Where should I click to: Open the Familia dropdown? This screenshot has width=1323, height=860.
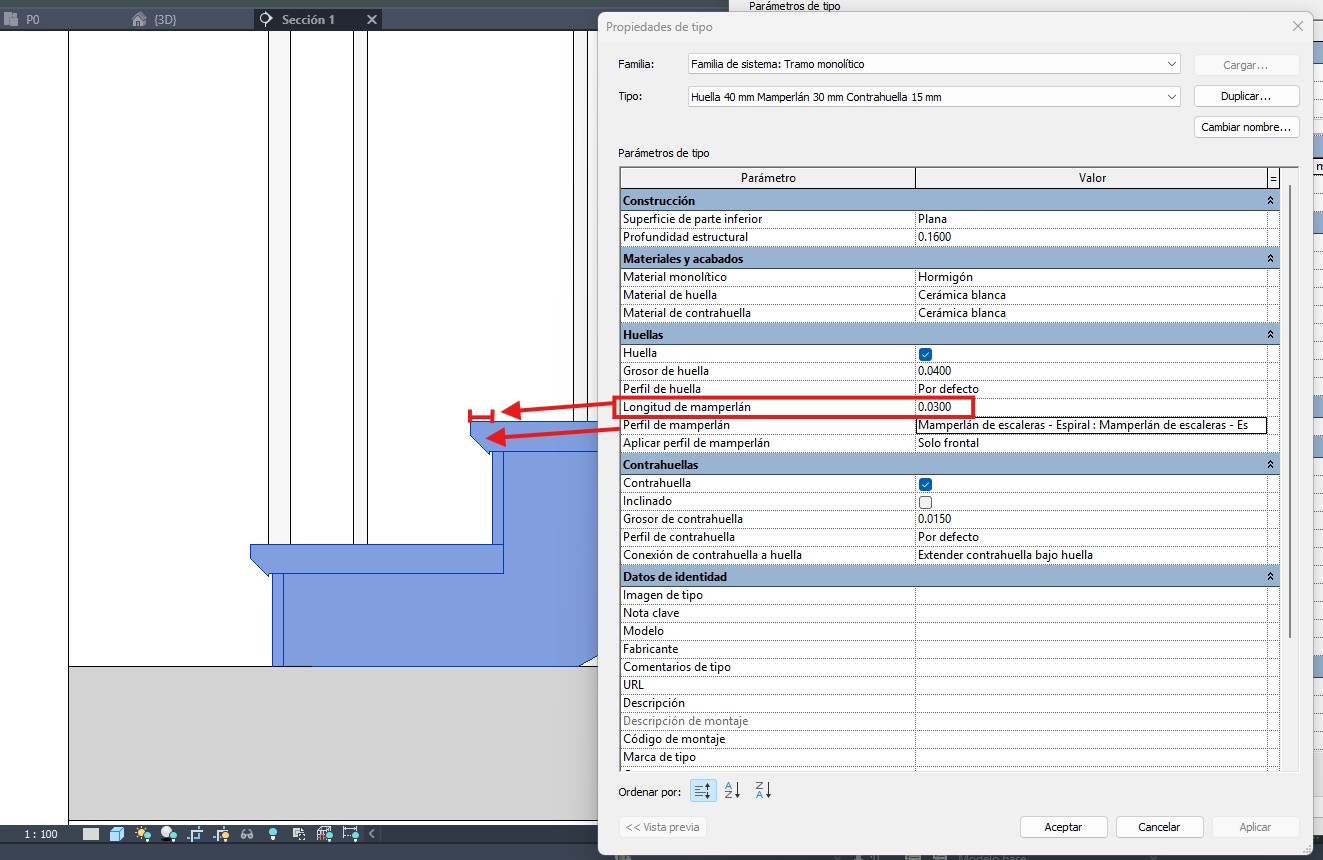[x=934, y=64]
